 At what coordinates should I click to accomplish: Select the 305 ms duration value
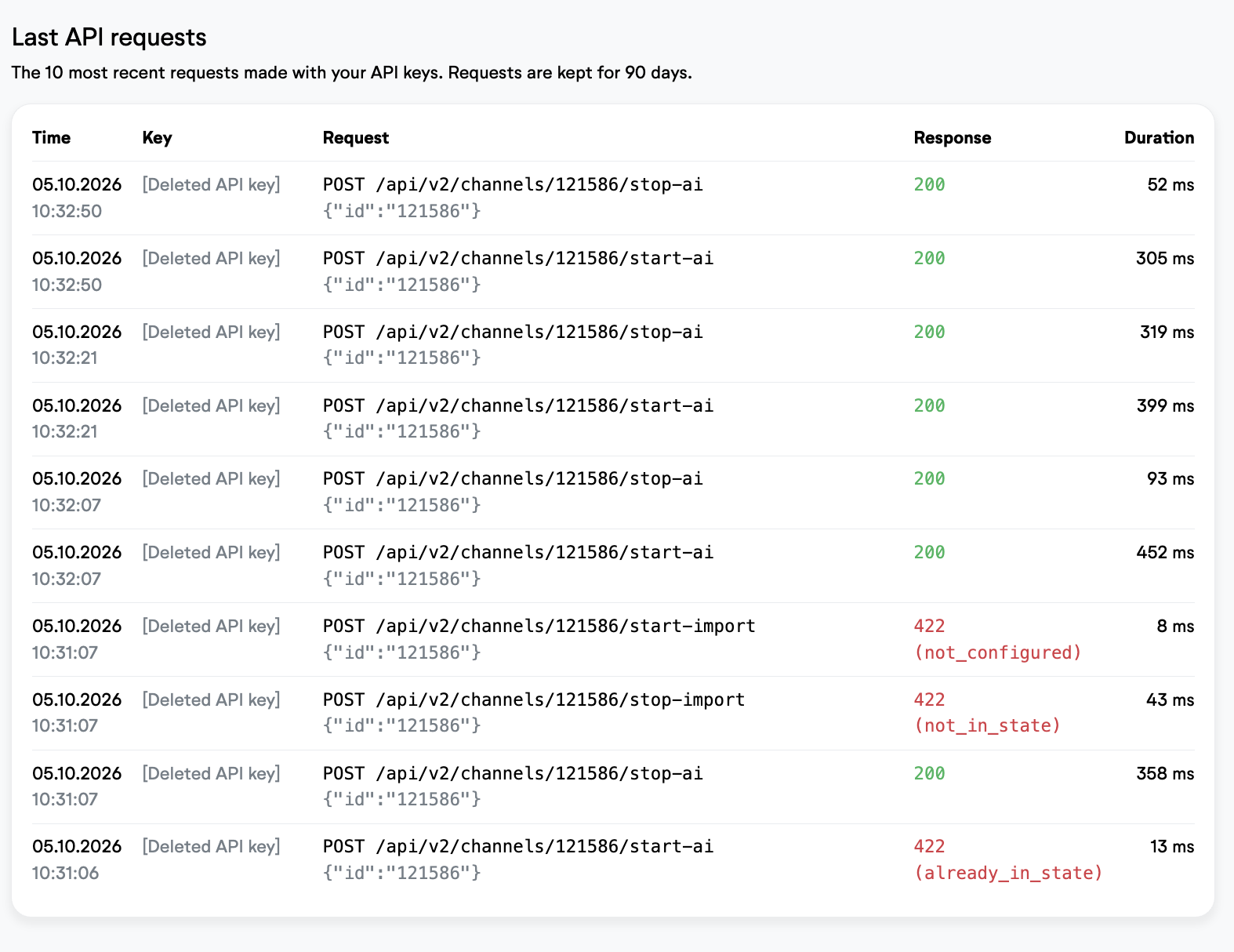1166,259
